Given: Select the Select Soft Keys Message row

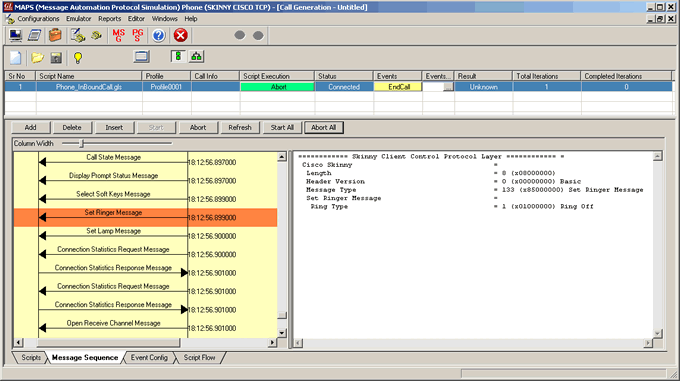Looking at the screenshot, I should click(x=145, y=199).
